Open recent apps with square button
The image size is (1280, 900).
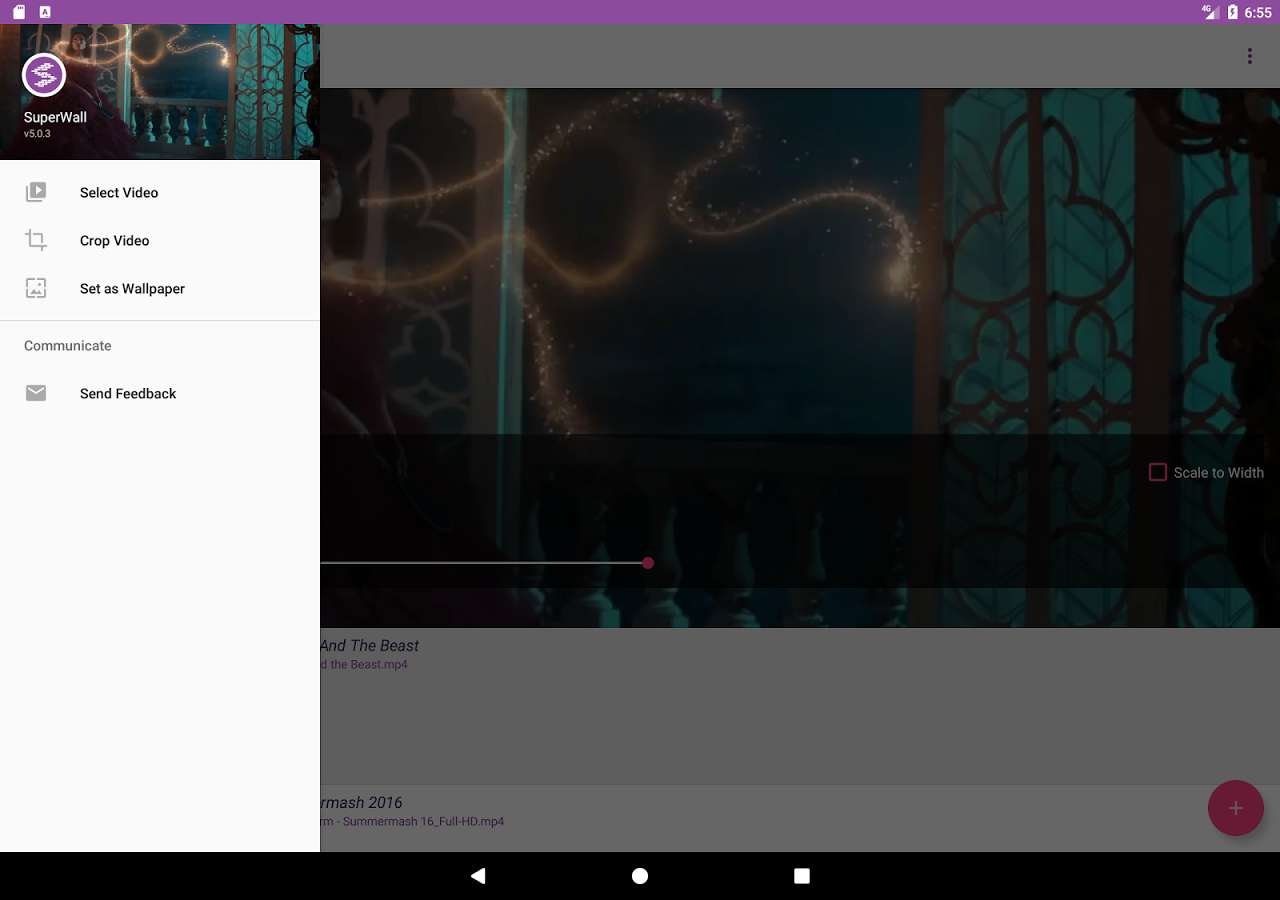click(x=801, y=876)
